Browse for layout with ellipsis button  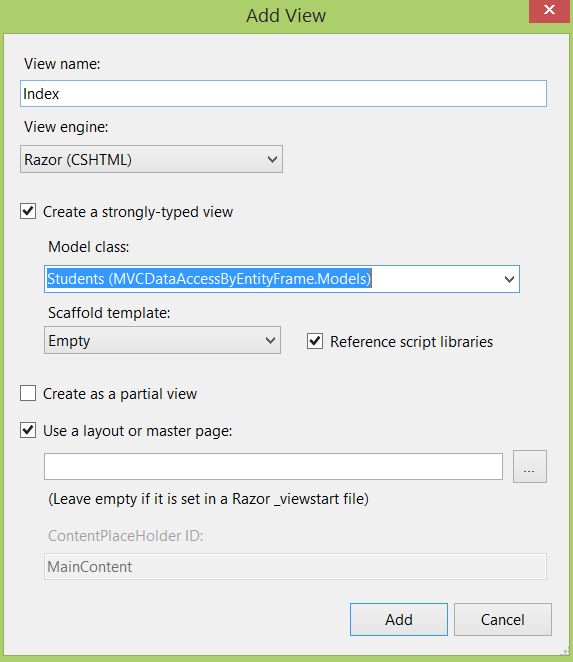pos(530,467)
